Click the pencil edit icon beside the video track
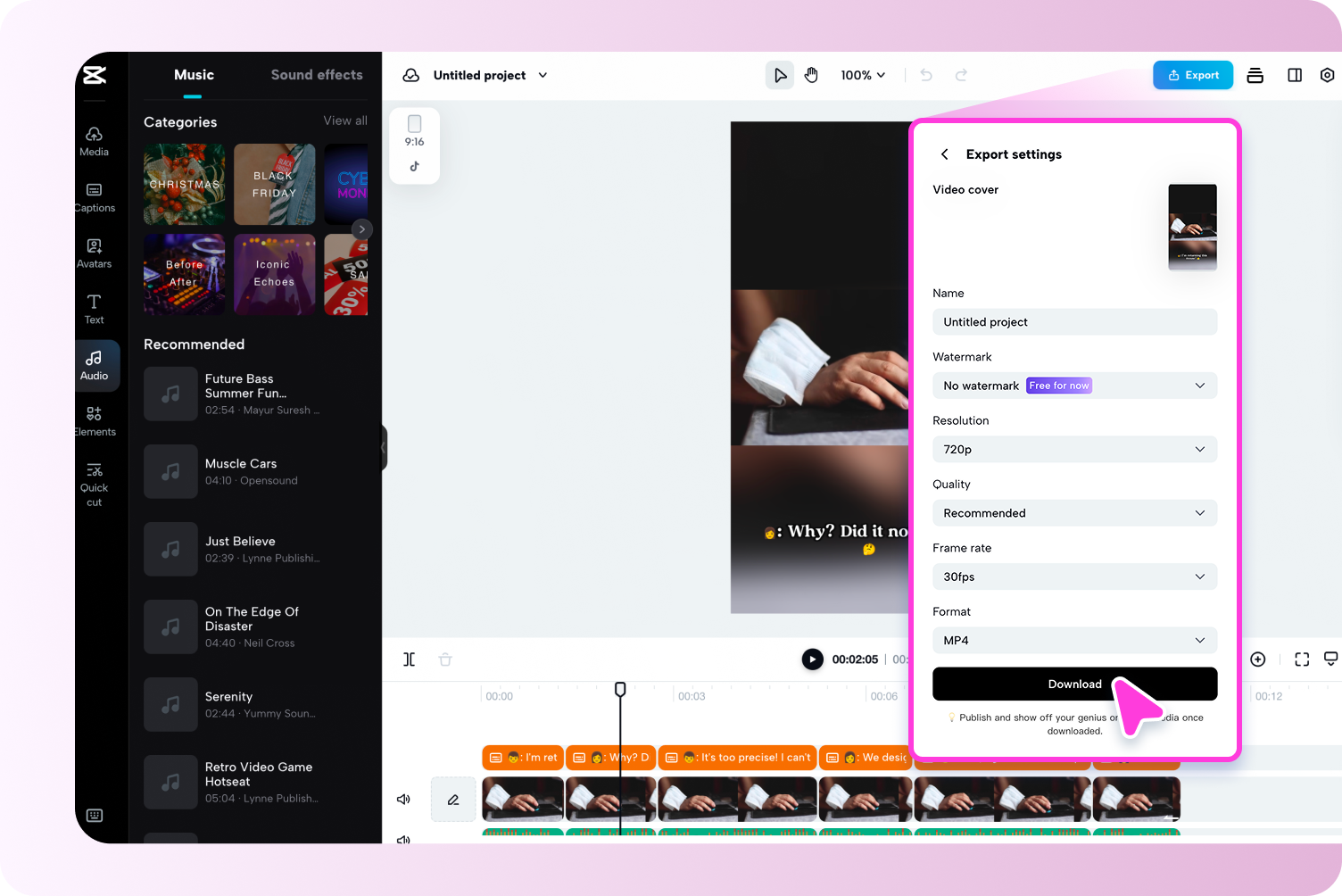Viewport: 1342px width, 896px height. point(452,799)
